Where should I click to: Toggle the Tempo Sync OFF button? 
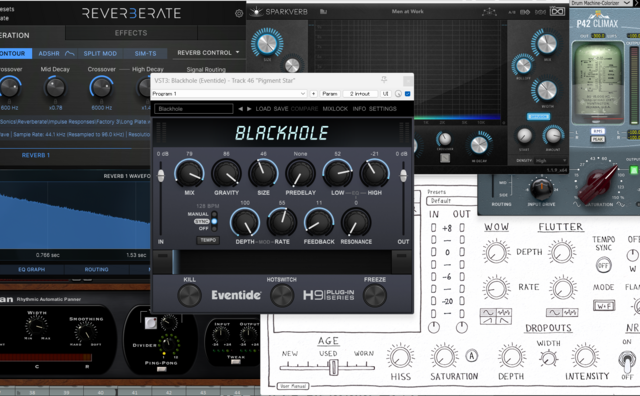pos(603,265)
